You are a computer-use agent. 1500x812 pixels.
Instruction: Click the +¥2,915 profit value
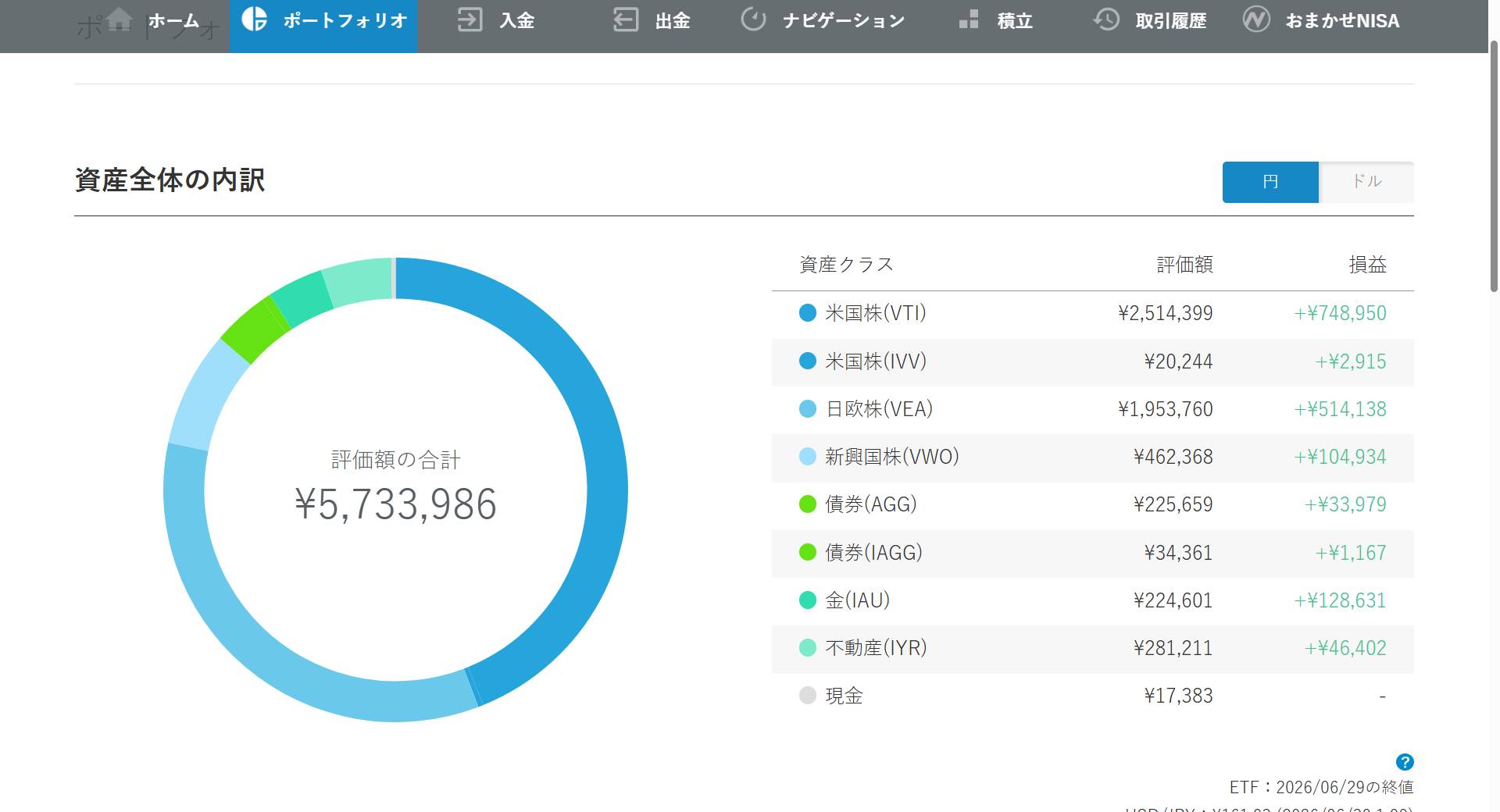(1350, 361)
